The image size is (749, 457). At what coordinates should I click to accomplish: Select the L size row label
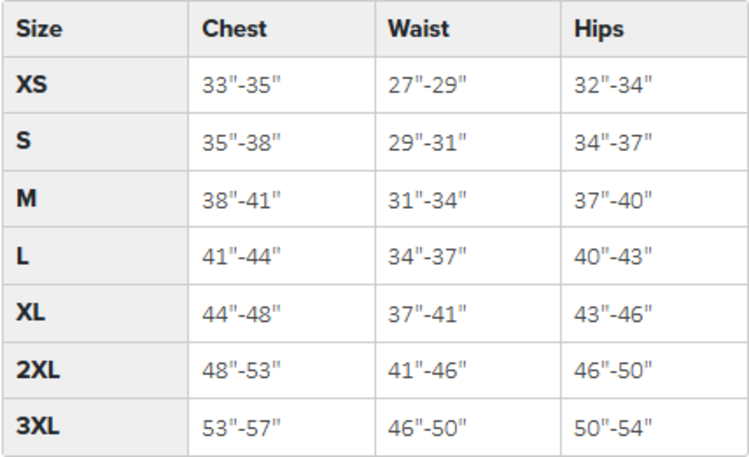22,256
